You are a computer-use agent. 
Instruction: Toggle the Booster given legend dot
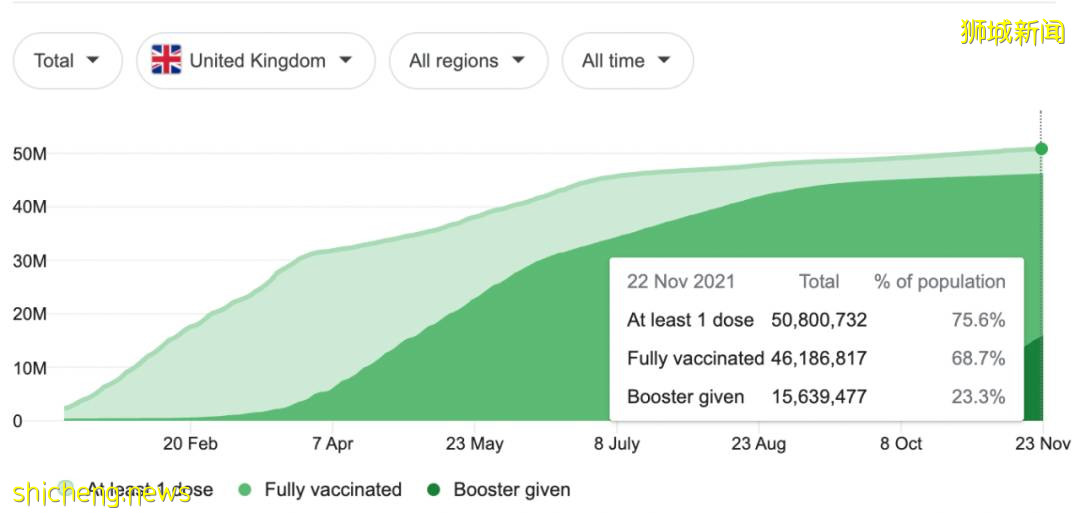(433, 490)
